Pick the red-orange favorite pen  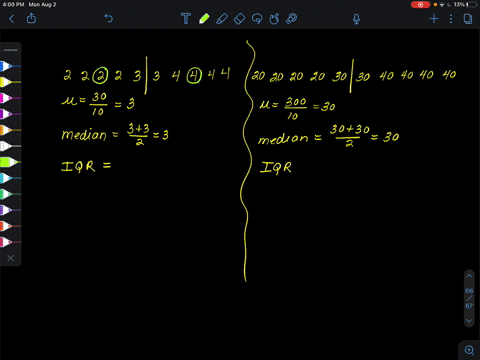(10, 226)
